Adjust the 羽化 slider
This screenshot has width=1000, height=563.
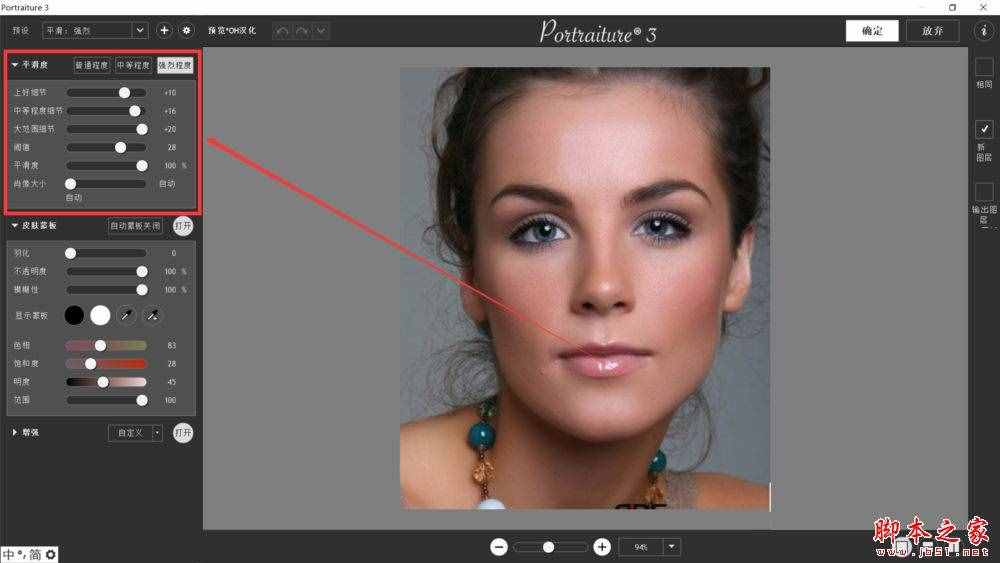tap(107, 253)
